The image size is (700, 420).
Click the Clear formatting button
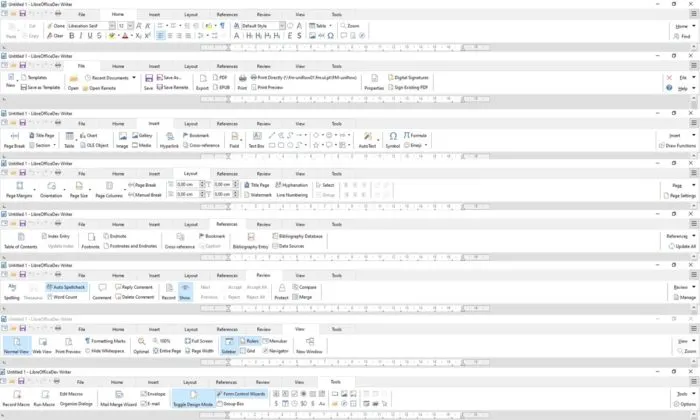point(55,36)
